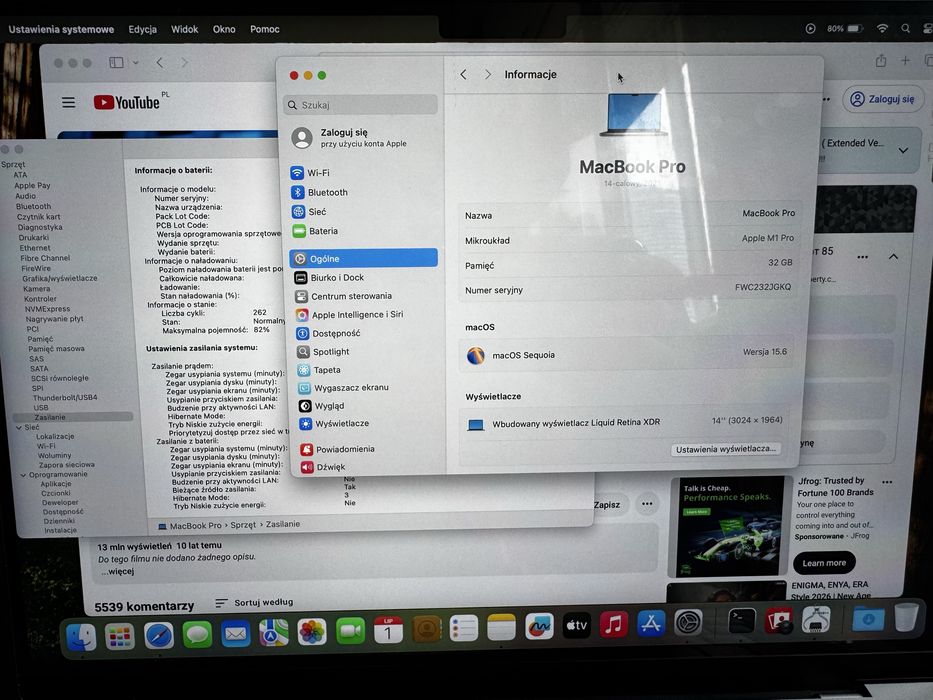Click Zaloguj się with Apple account
Viewport: 933px width, 700px height.
pos(349,138)
